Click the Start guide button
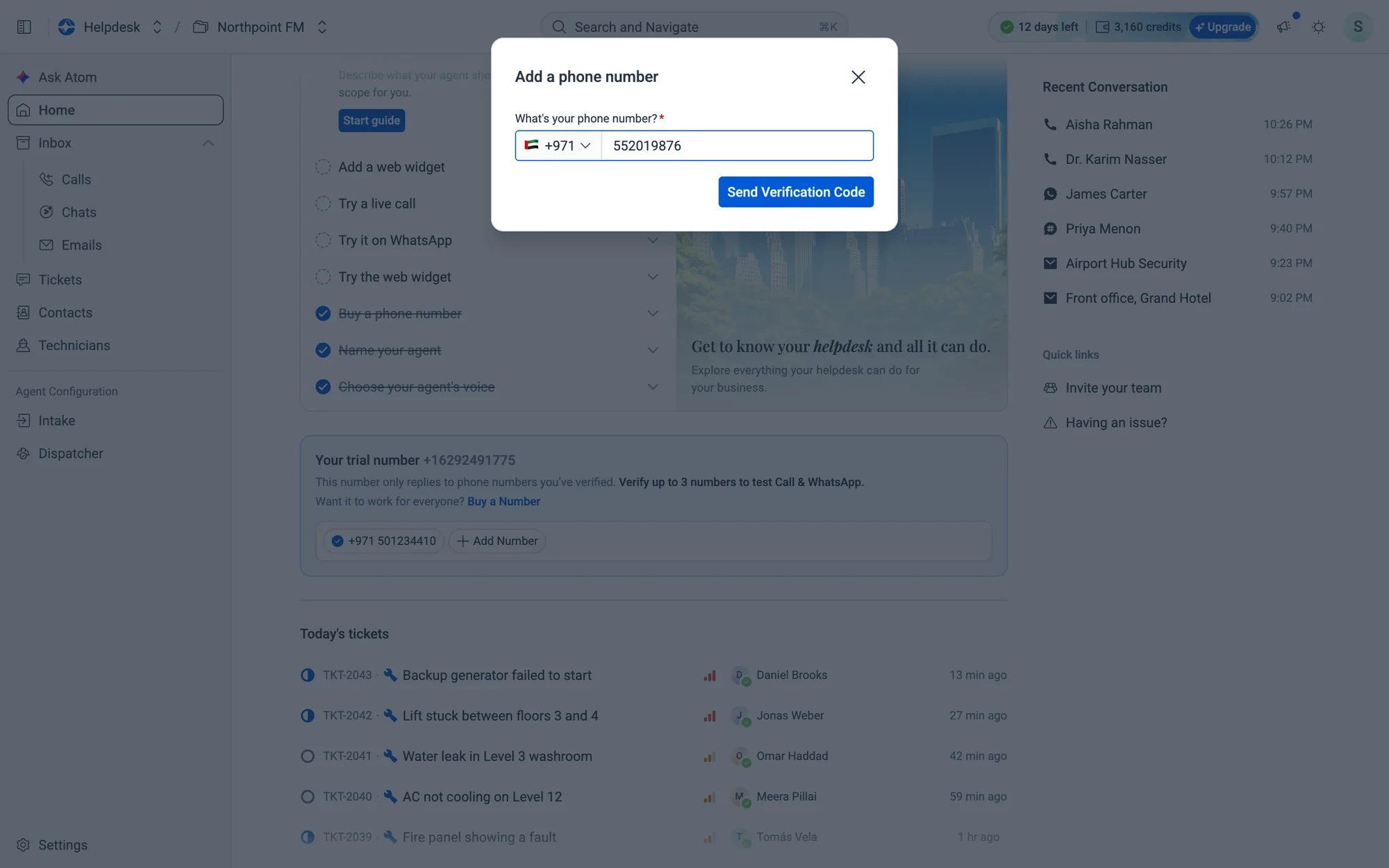Screen dimensions: 1389x868 [x=372, y=120]
